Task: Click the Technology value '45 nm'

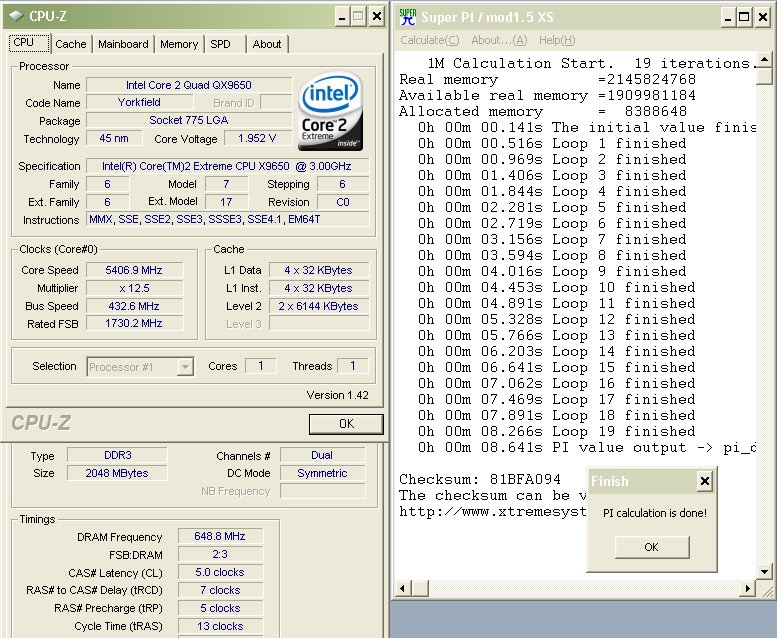Action: pos(114,138)
